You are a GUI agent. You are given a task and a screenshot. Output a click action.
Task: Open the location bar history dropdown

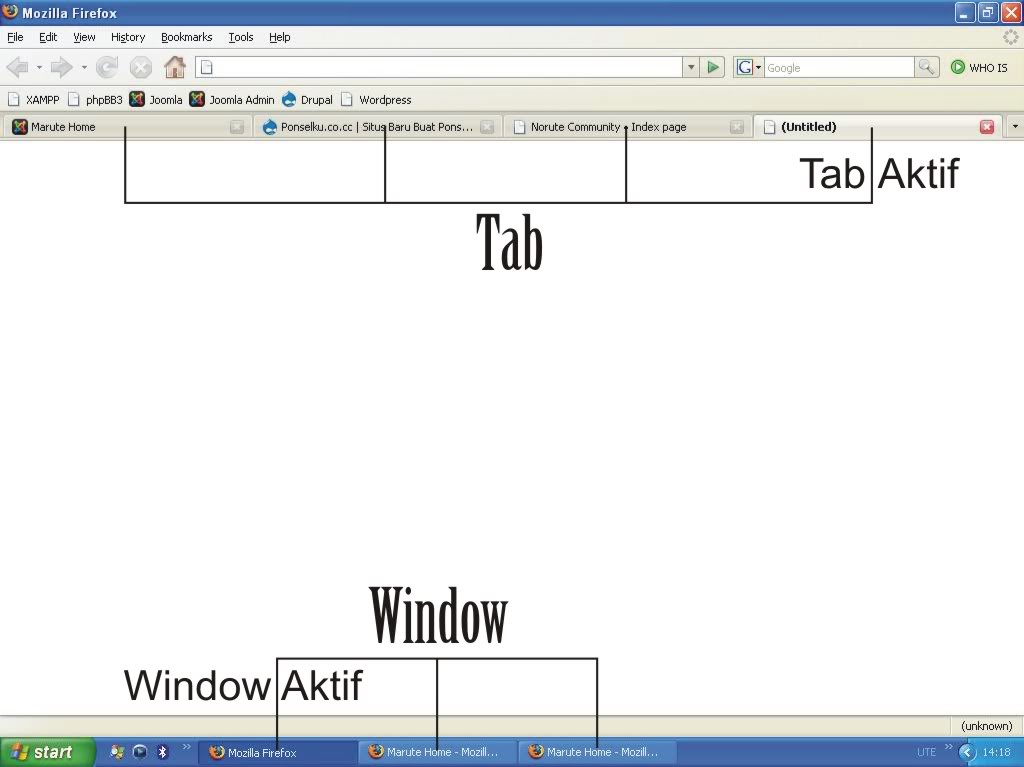(690, 67)
